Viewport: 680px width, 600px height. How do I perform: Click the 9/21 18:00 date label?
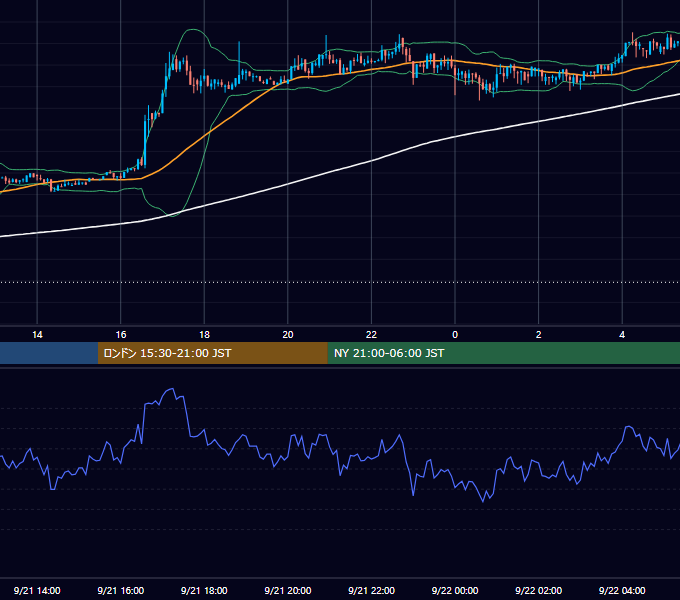204,590
